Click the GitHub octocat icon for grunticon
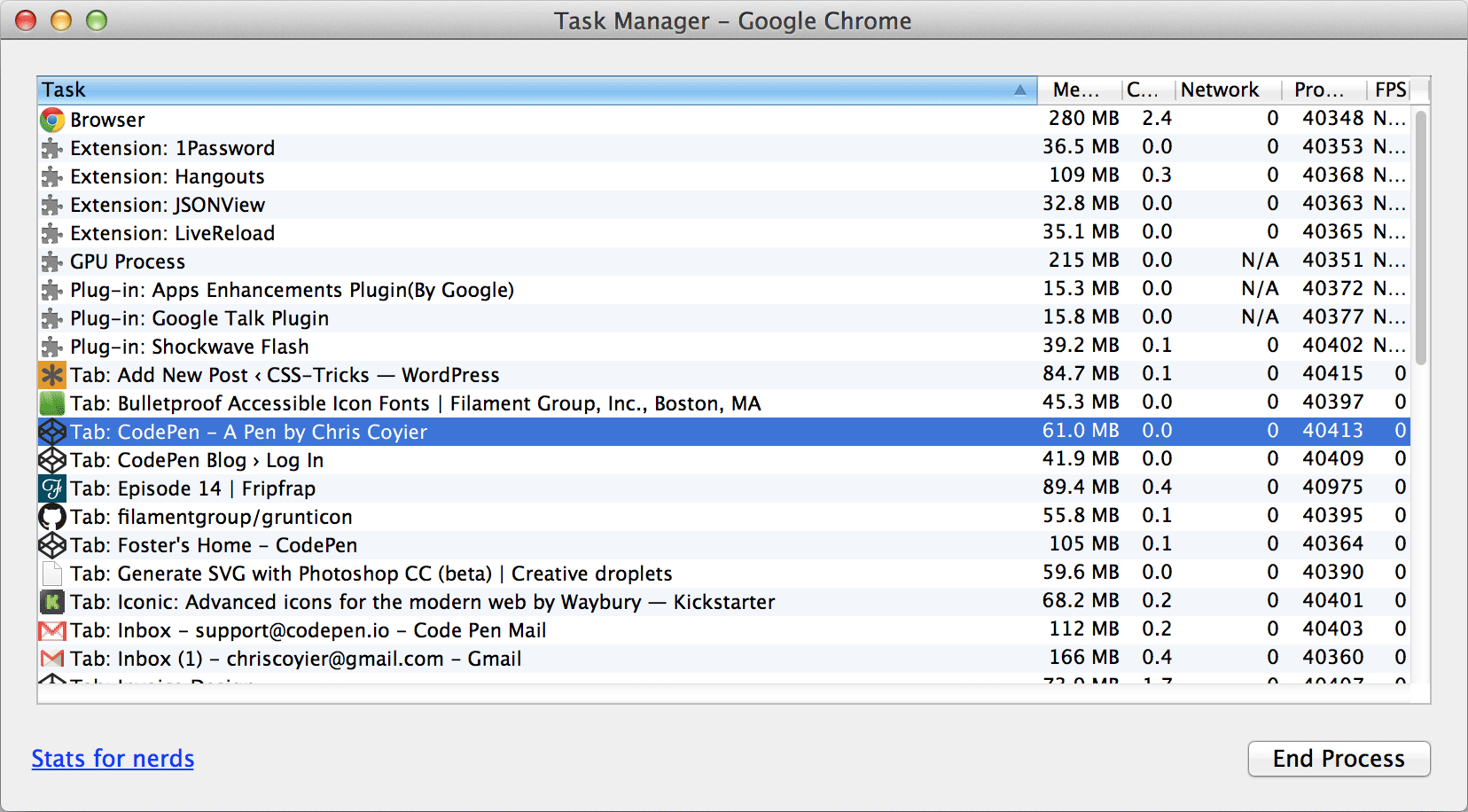The height and width of the screenshot is (812, 1468). (x=52, y=517)
